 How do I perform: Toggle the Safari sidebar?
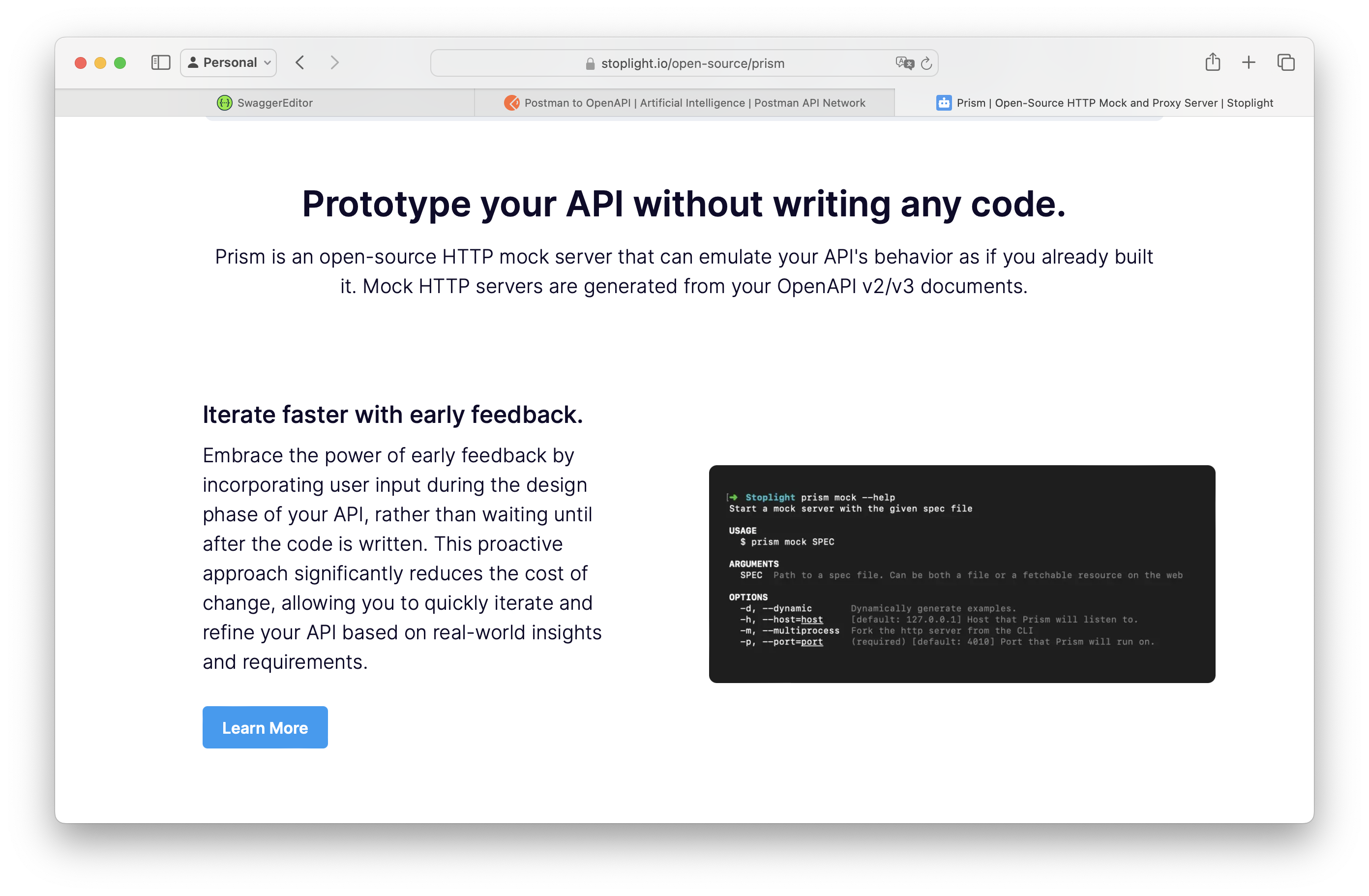[x=160, y=62]
